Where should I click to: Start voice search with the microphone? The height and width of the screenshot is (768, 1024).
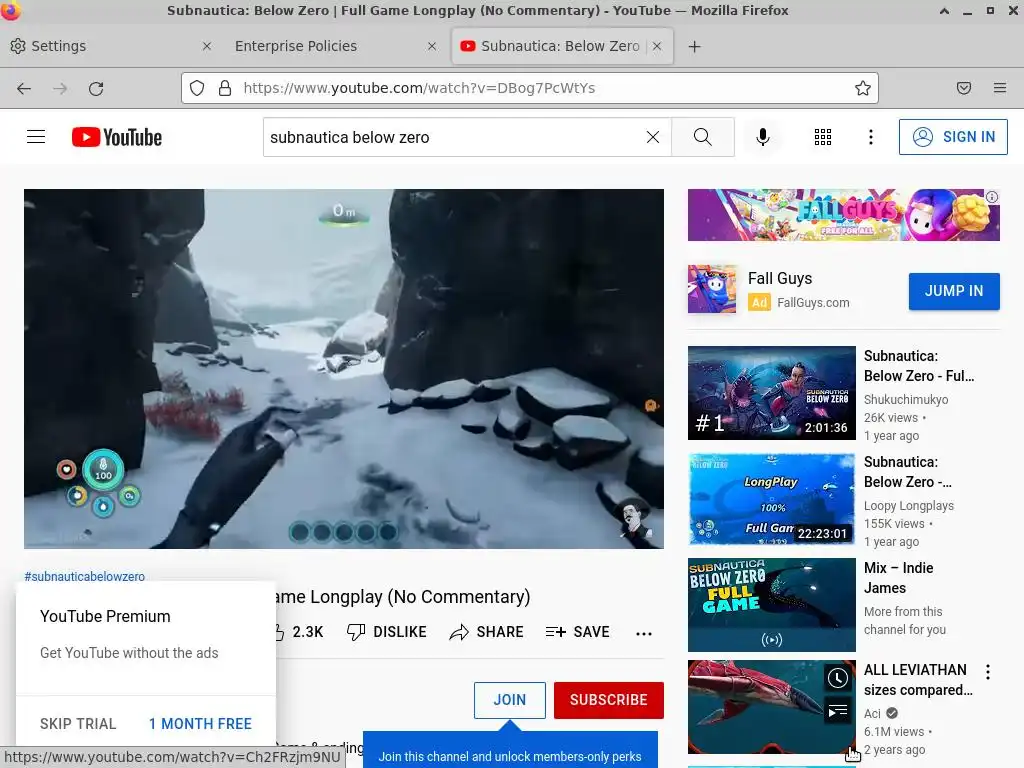click(x=762, y=137)
